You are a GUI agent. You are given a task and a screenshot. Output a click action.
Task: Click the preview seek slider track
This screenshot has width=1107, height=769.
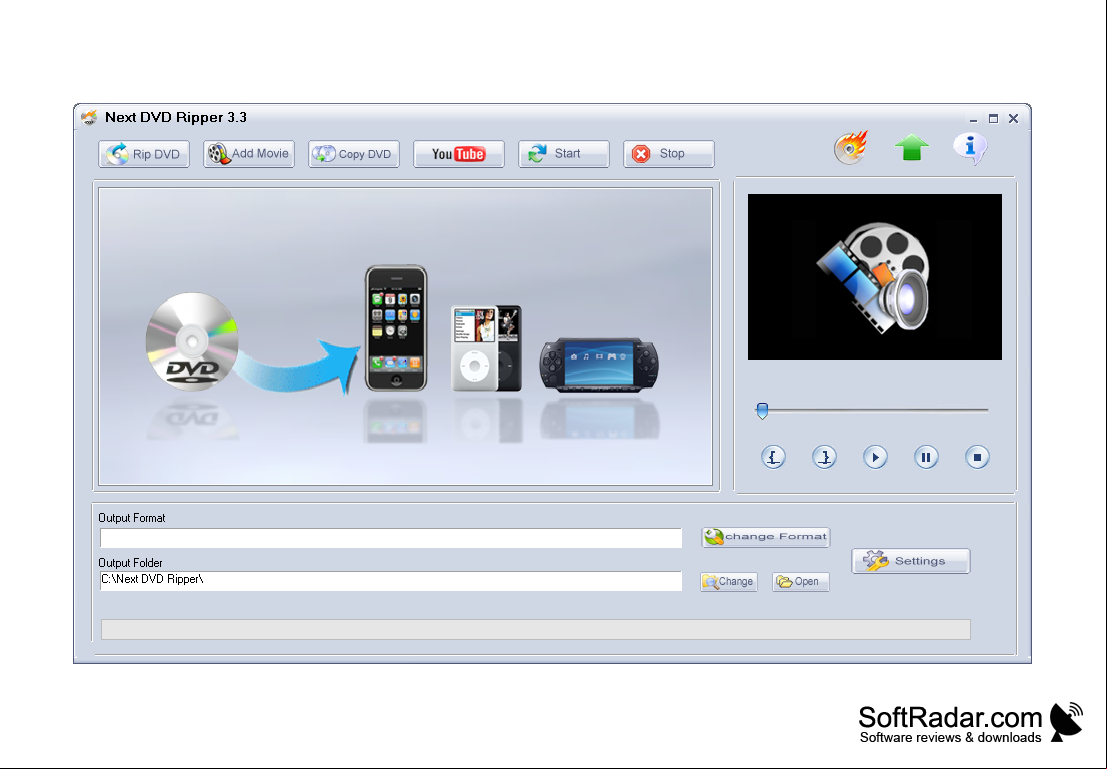873,410
